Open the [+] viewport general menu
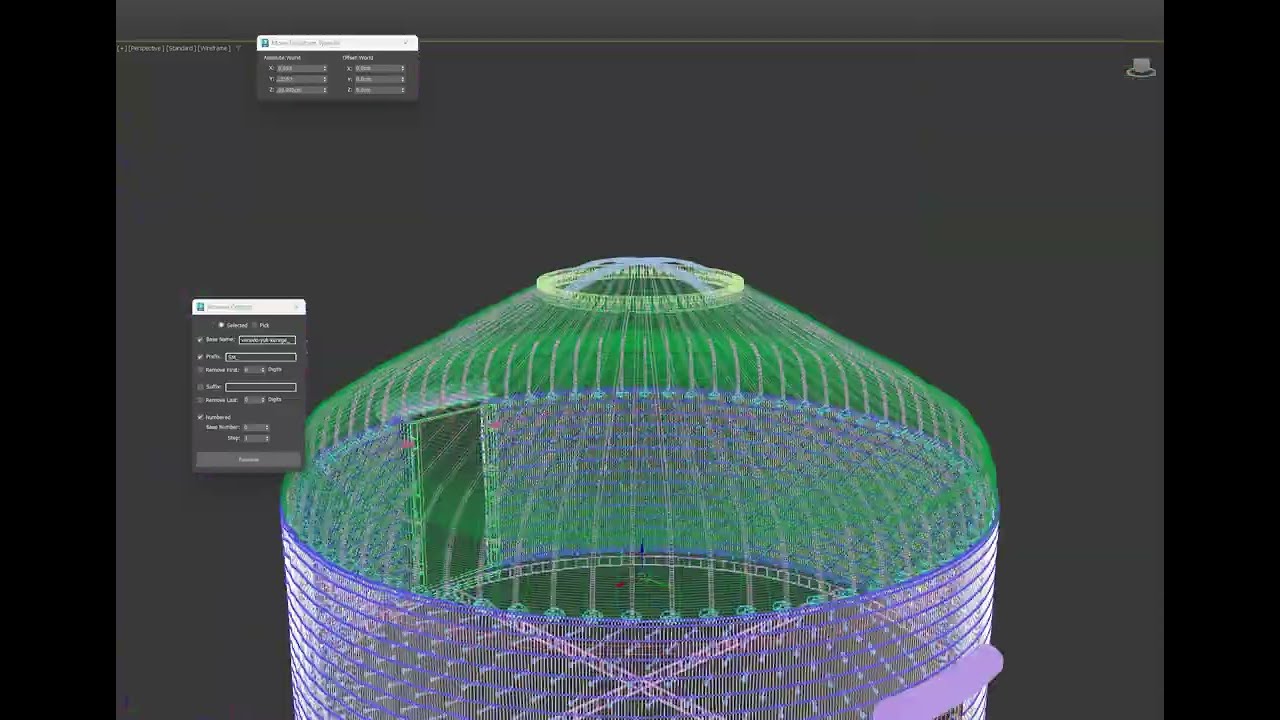 pos(122,48)
